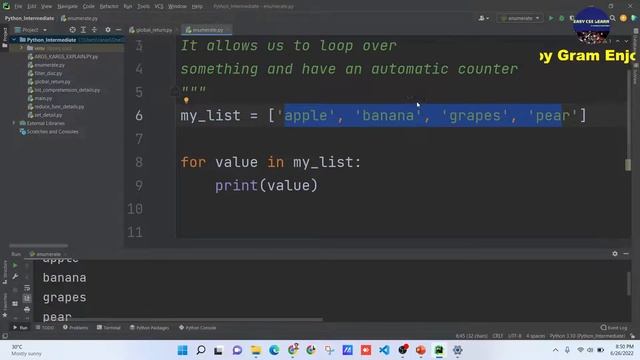
Task: Click the CRLF line separator in status bar
Action: pos(498,336)
